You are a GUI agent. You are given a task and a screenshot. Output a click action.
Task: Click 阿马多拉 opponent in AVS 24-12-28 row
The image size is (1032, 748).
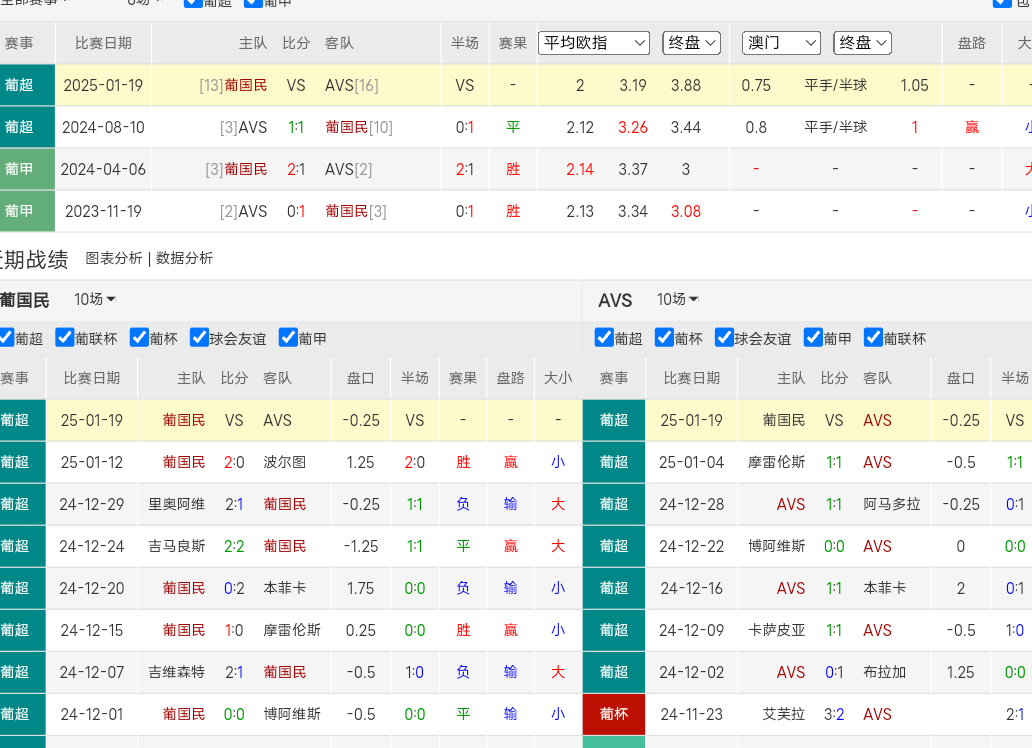click(892, 504)
